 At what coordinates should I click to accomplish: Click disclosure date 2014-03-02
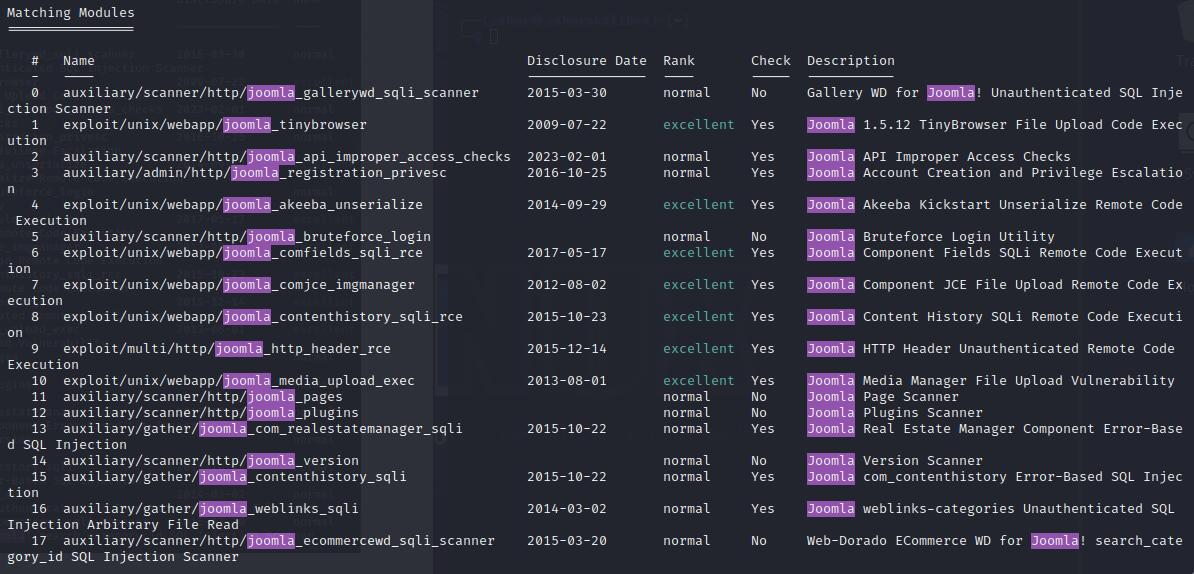(x=567, y=509)
